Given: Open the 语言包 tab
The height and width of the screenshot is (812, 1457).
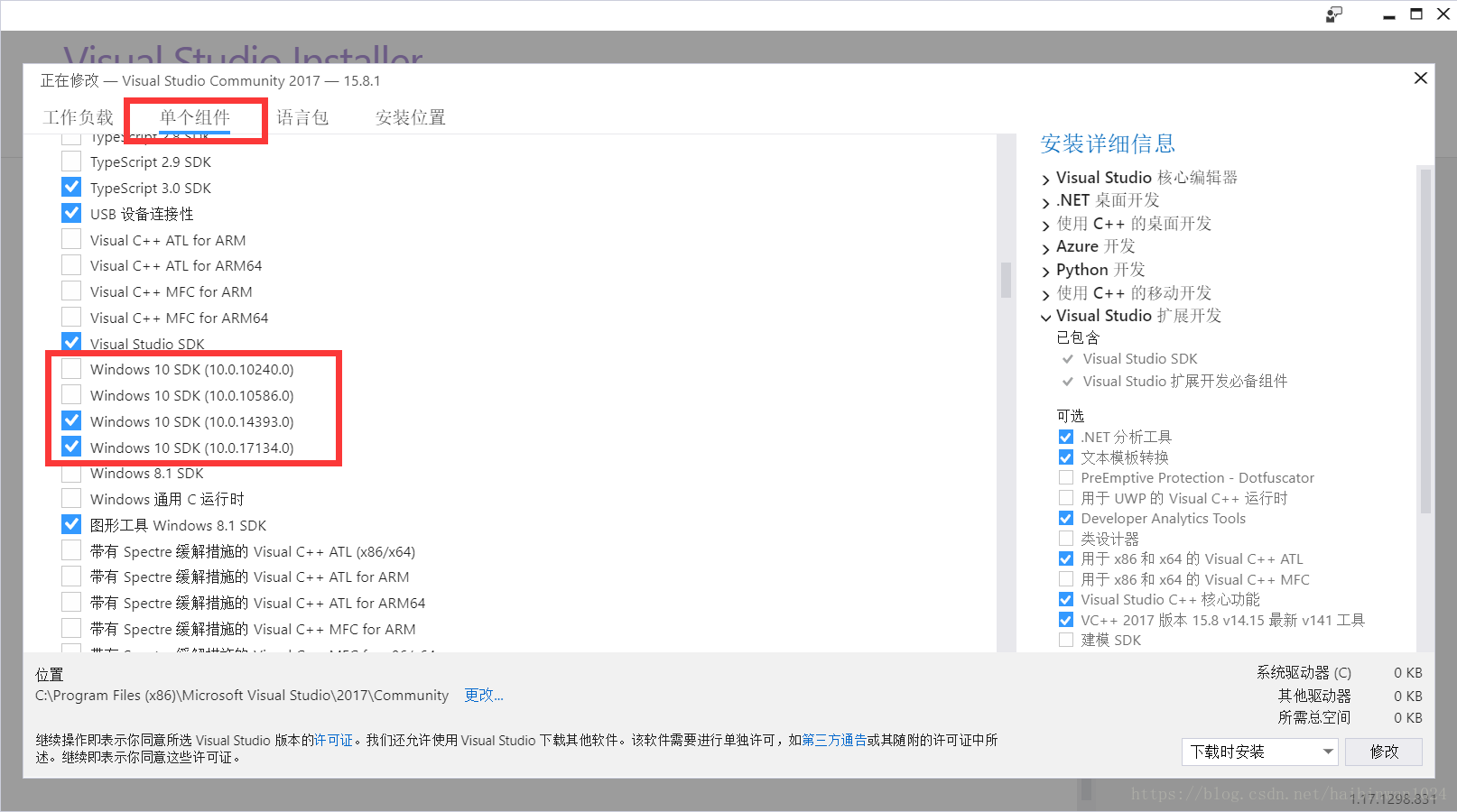Looking at the screenshot, I should coord(303,116).
